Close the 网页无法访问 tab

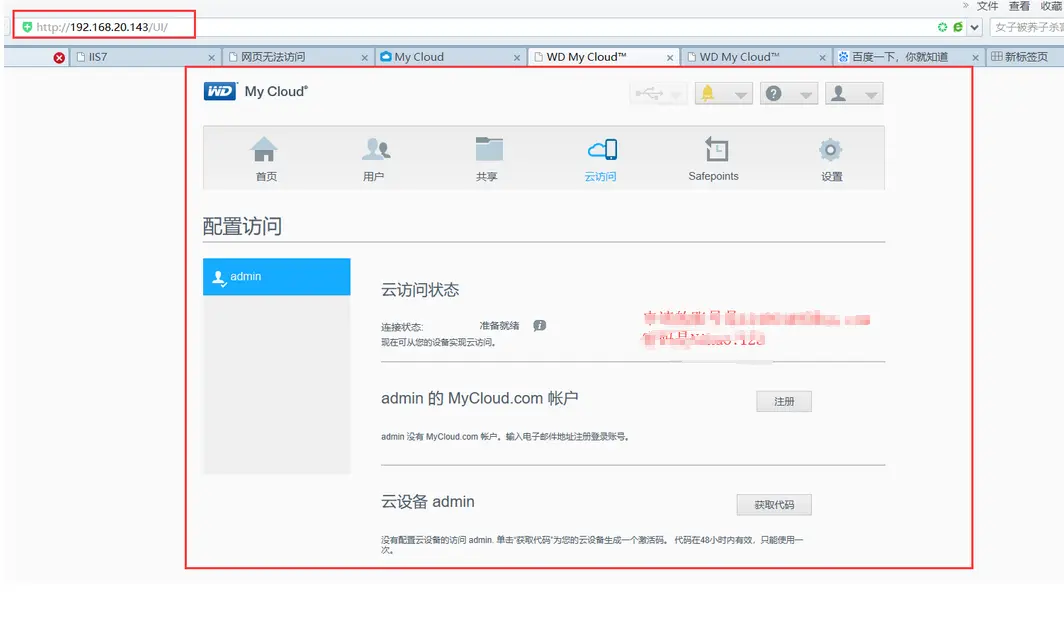click(x=364, y=58)
